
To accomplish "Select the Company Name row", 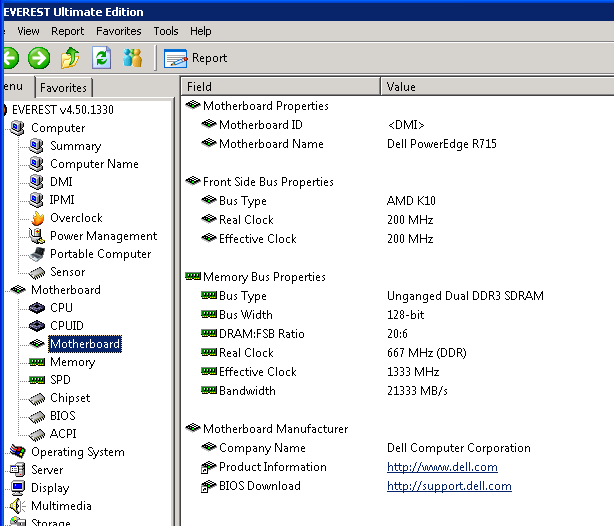I will click(x=397, y=448).
